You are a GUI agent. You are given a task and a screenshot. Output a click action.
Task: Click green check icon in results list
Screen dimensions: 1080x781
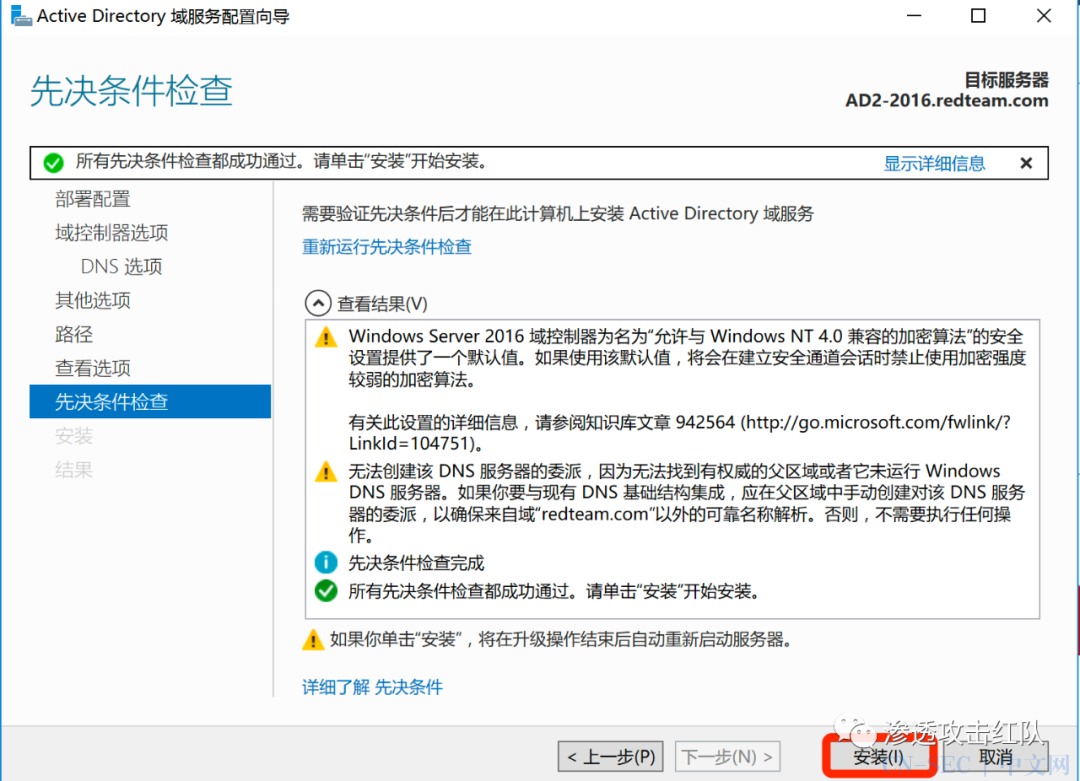click(x=326, y=591)
